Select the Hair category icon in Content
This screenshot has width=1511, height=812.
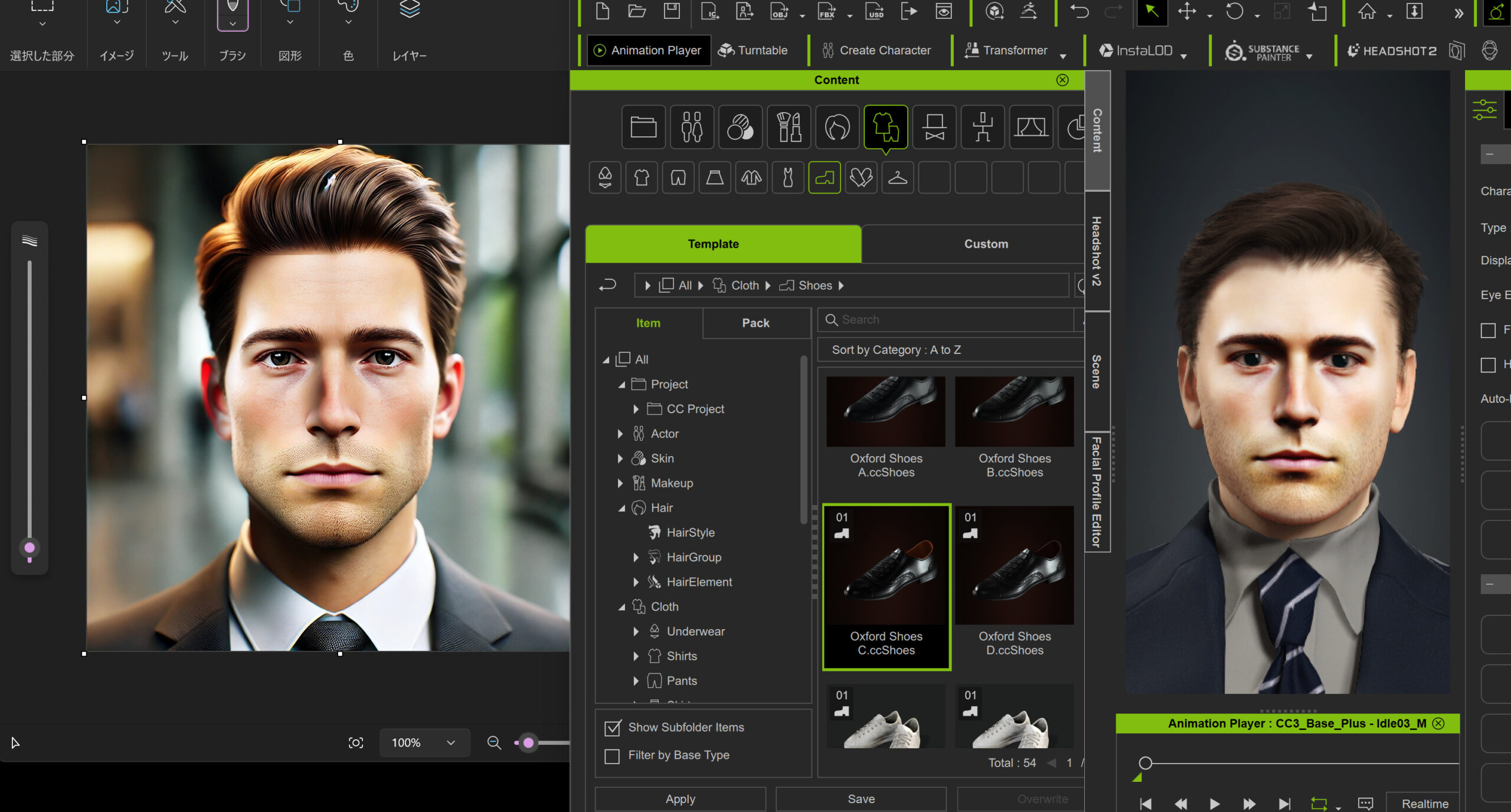(x=837, y=127)
